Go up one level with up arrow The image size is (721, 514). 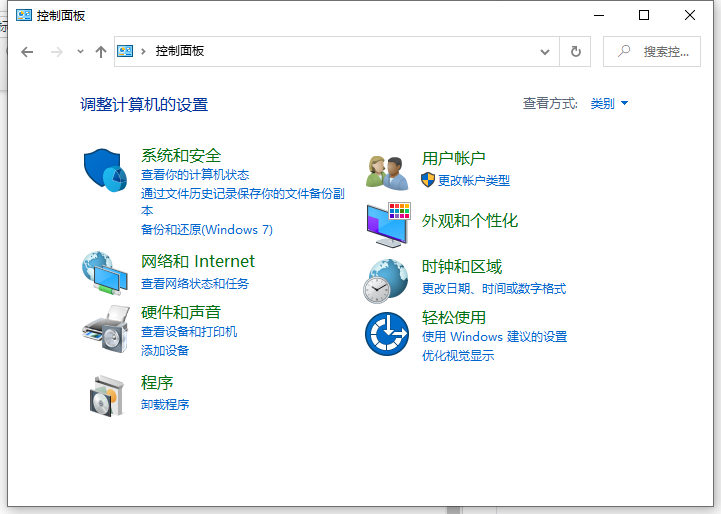(x=100, y=52)
